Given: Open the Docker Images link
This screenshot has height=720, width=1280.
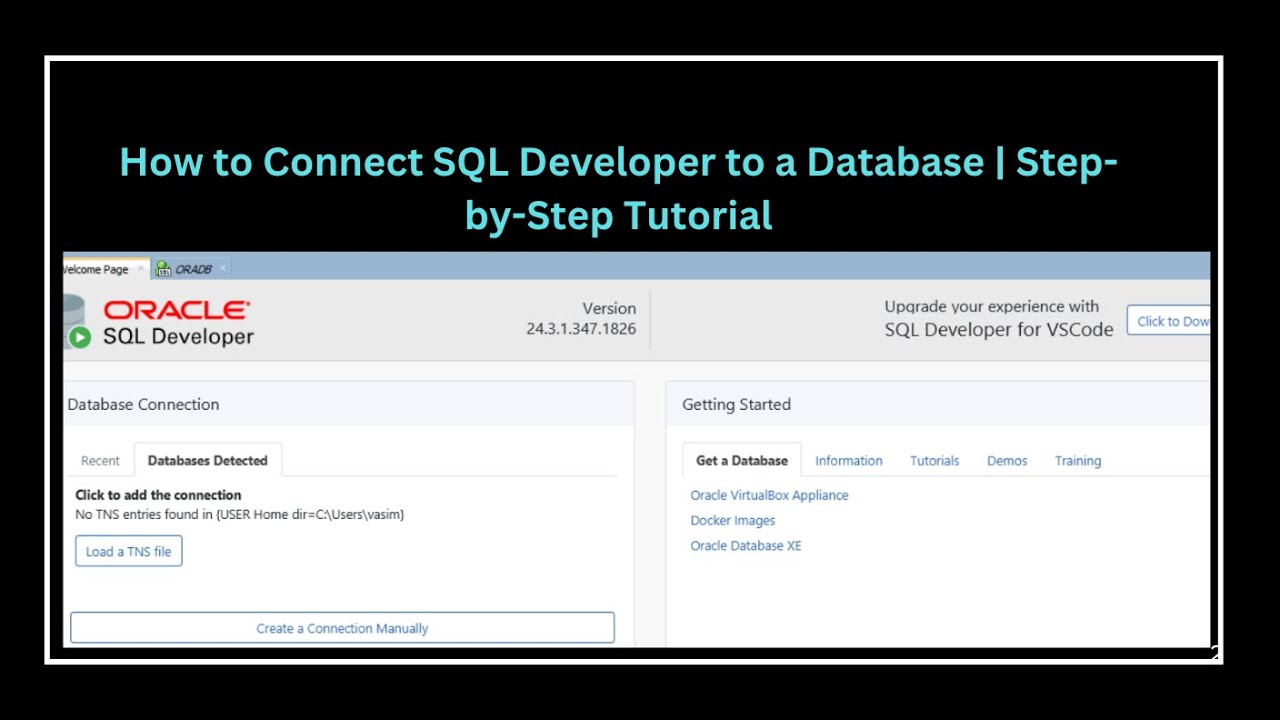Looking at the screenshot, I should [733, 521].
